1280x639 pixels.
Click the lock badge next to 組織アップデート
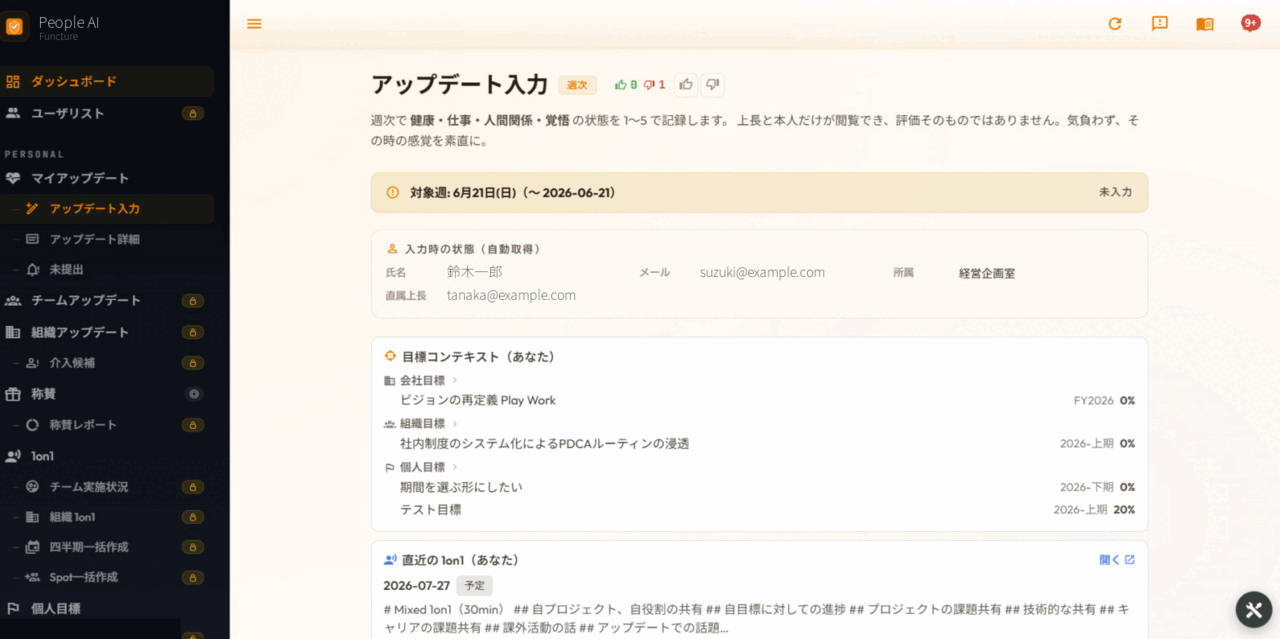[193, 332]
